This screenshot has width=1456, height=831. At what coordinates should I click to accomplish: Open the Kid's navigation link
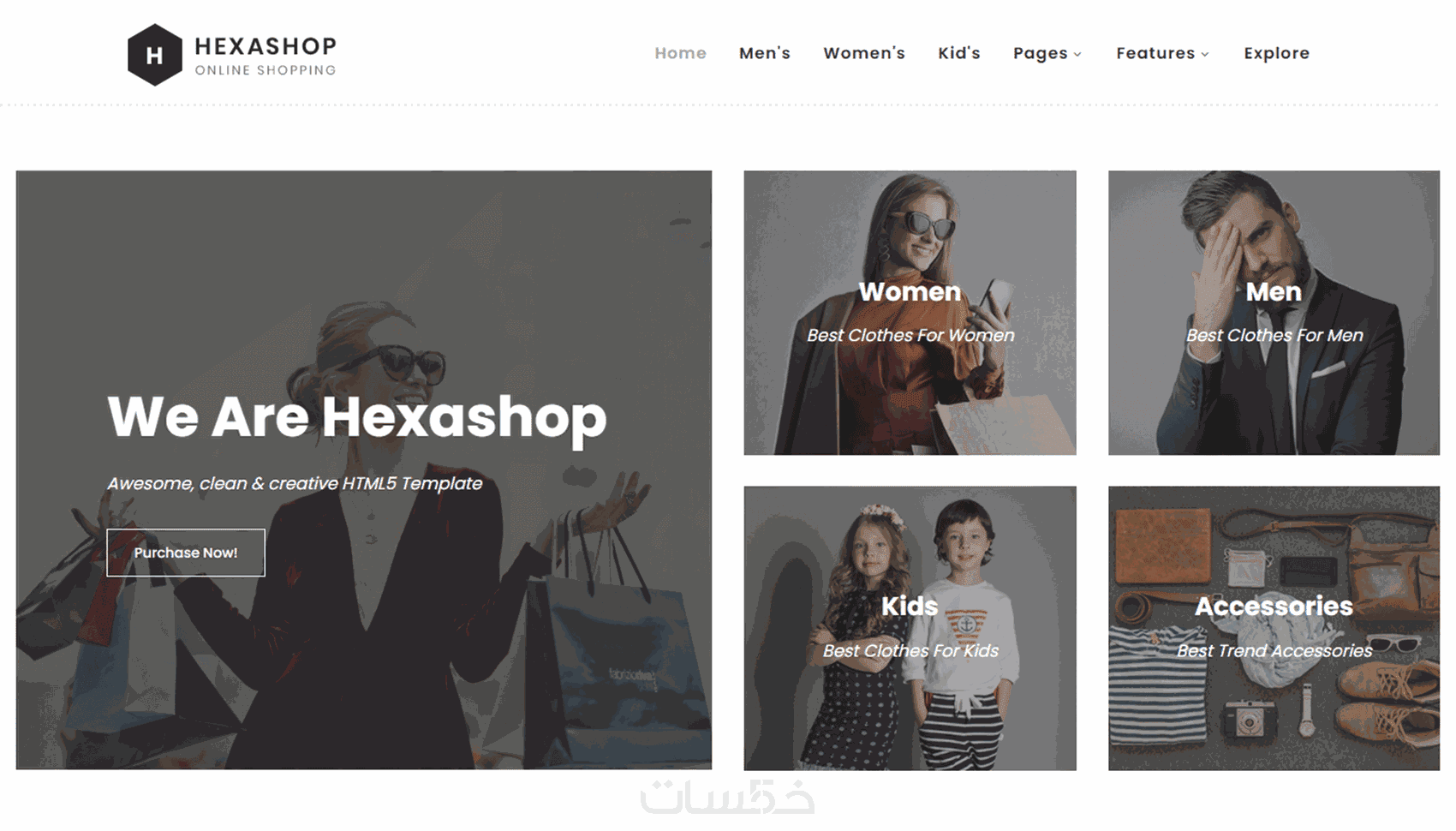(x=959, y=53)
